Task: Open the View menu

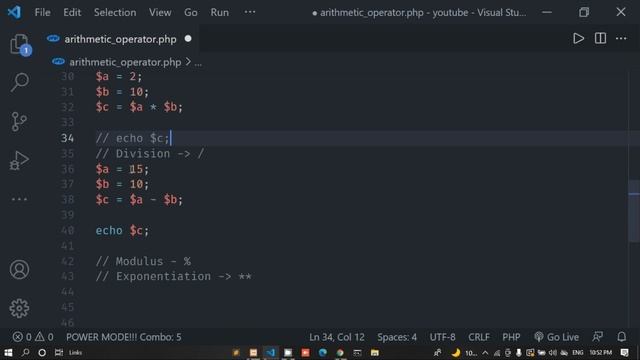Action: click(160, 12)
